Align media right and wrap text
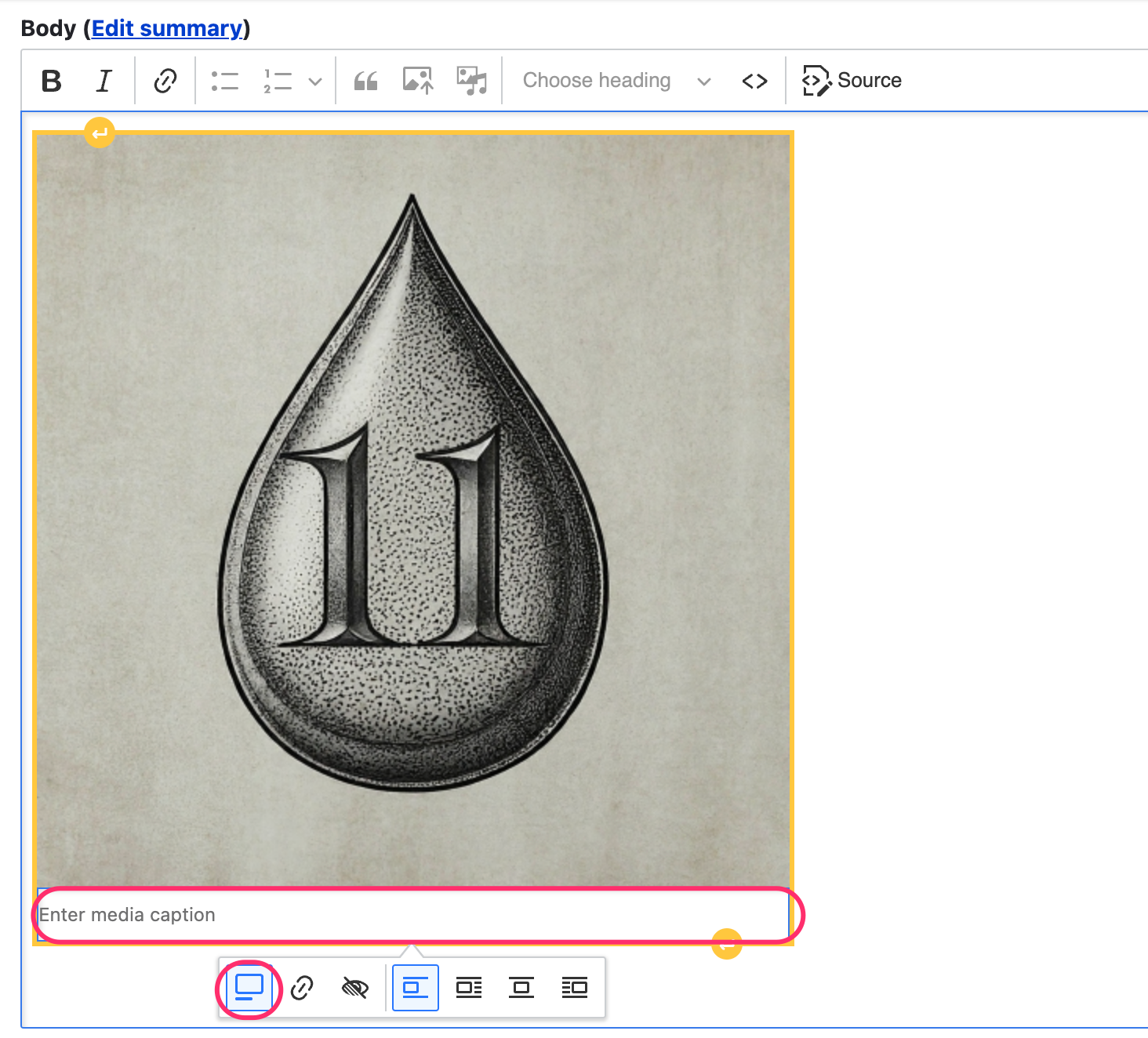1148x1038 pixels. pos(574,988)
